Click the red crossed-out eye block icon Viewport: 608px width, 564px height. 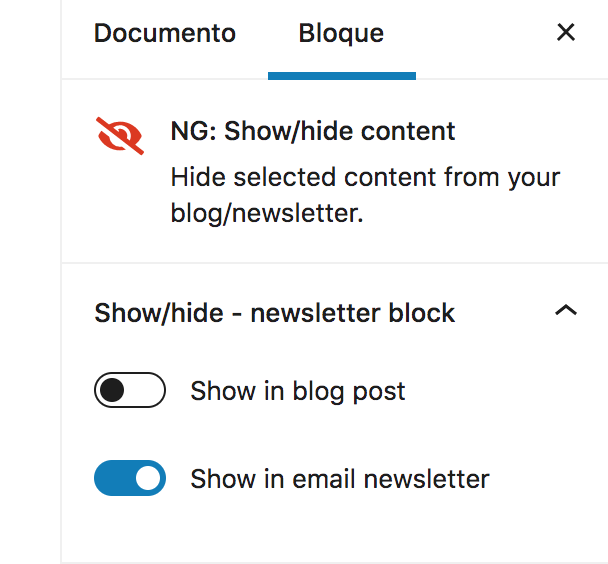point(120,136)
